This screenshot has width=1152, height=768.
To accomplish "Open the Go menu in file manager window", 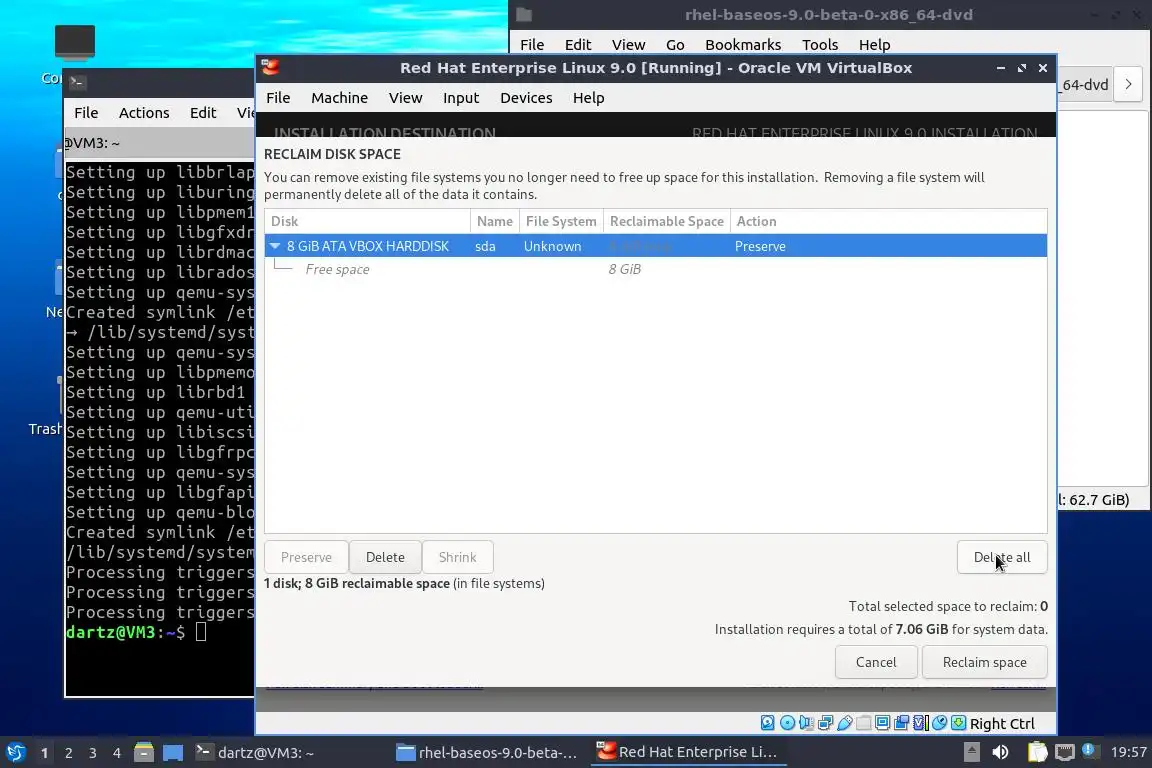I will 675,45.
